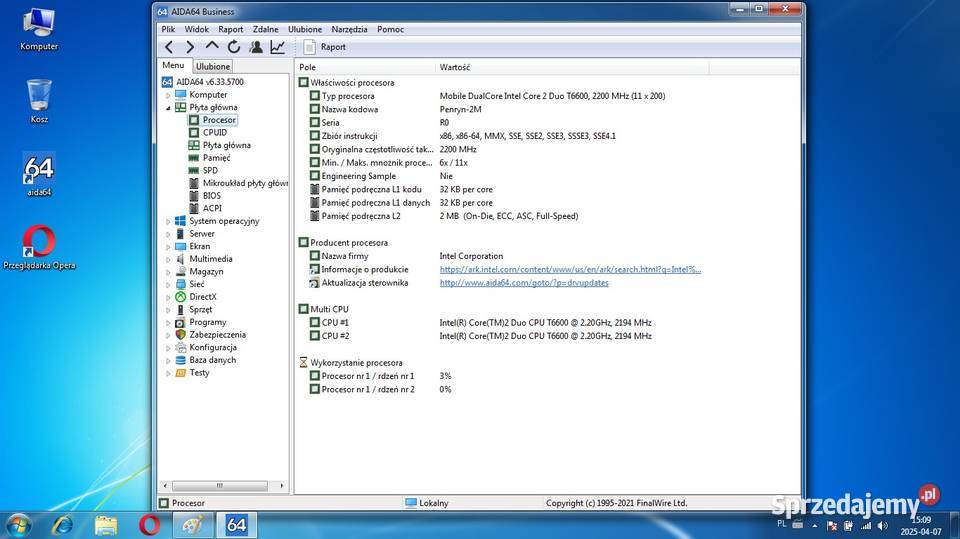Select the SPD tree item

pyautogui.click(x=210, y=170)
